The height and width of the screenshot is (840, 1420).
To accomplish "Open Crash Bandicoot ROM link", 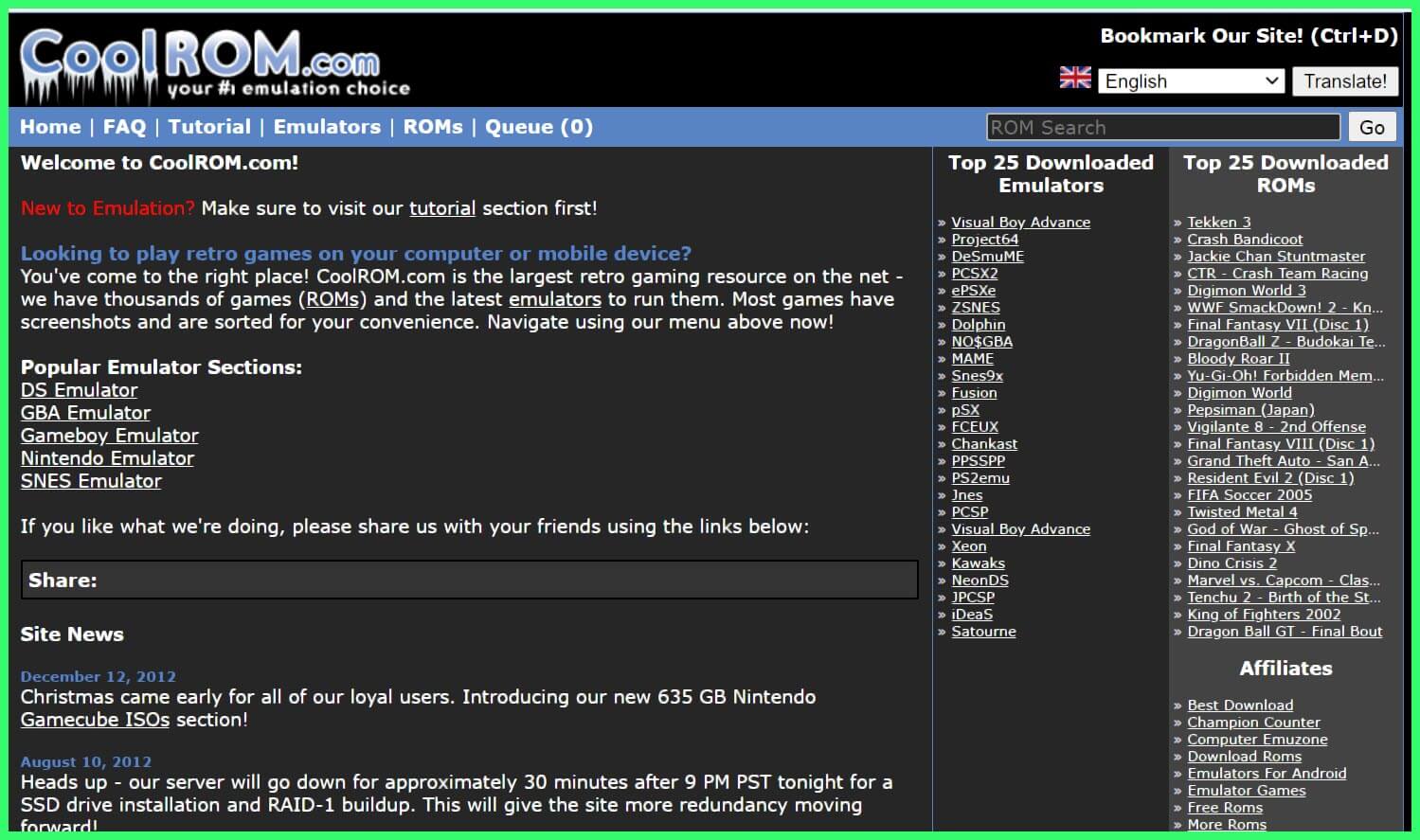I will pyautogui.click(x=1245, y=240).
